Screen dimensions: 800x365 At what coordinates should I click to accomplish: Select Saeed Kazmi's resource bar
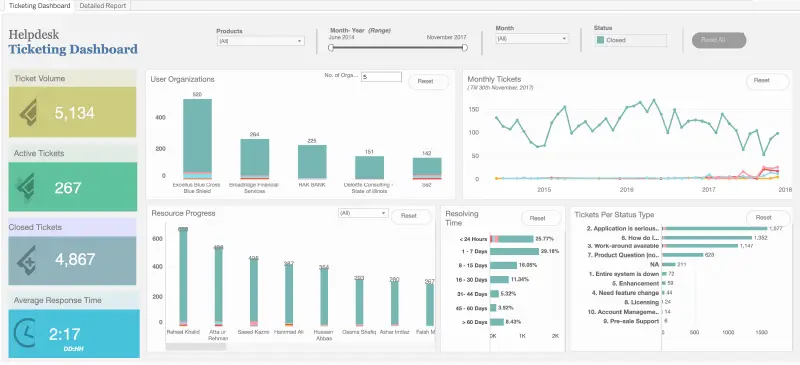[x=254, y=293]
